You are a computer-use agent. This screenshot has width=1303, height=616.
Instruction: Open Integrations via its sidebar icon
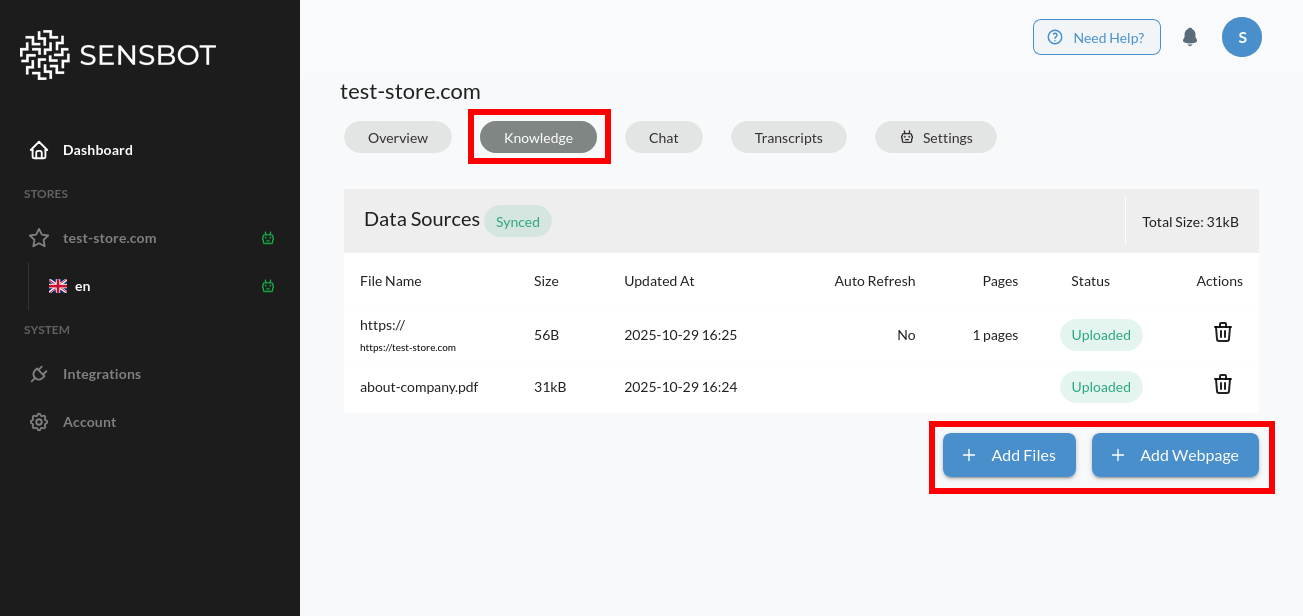click(x=38, y=373)
